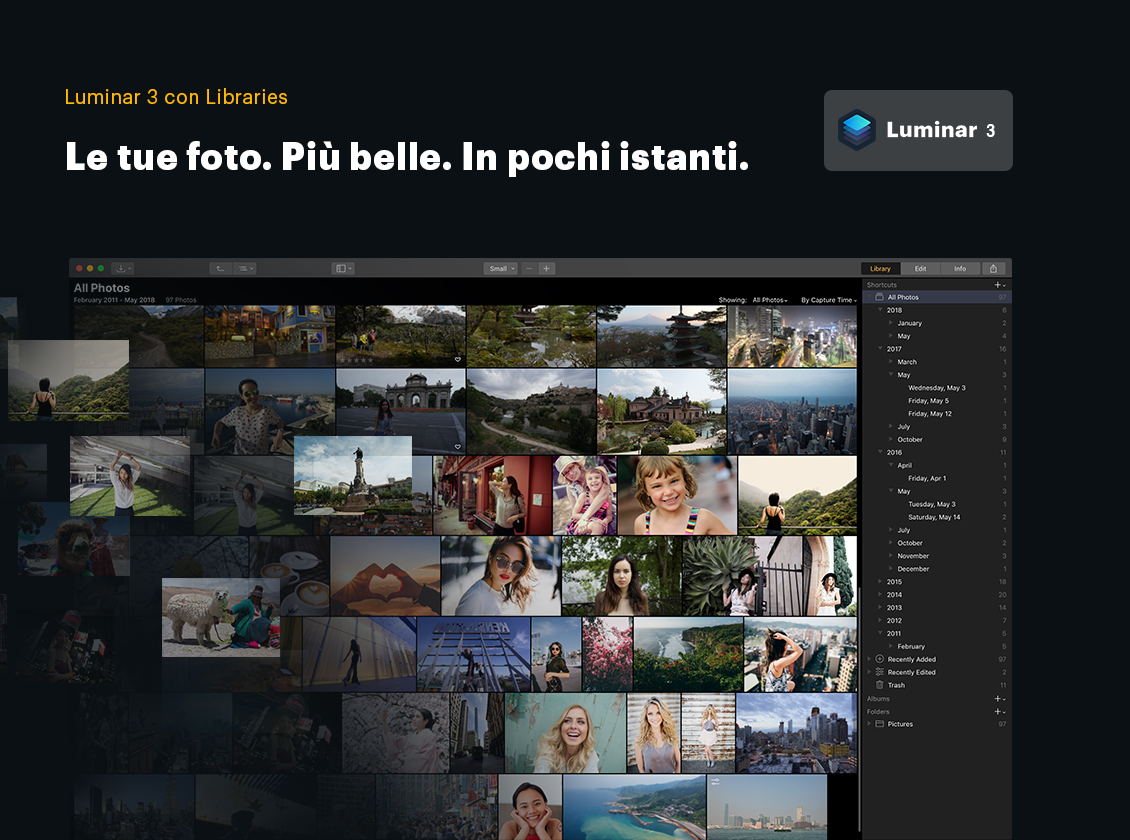
Task: Click the share/export icon in toolbar
Action: tap(993, 268)
